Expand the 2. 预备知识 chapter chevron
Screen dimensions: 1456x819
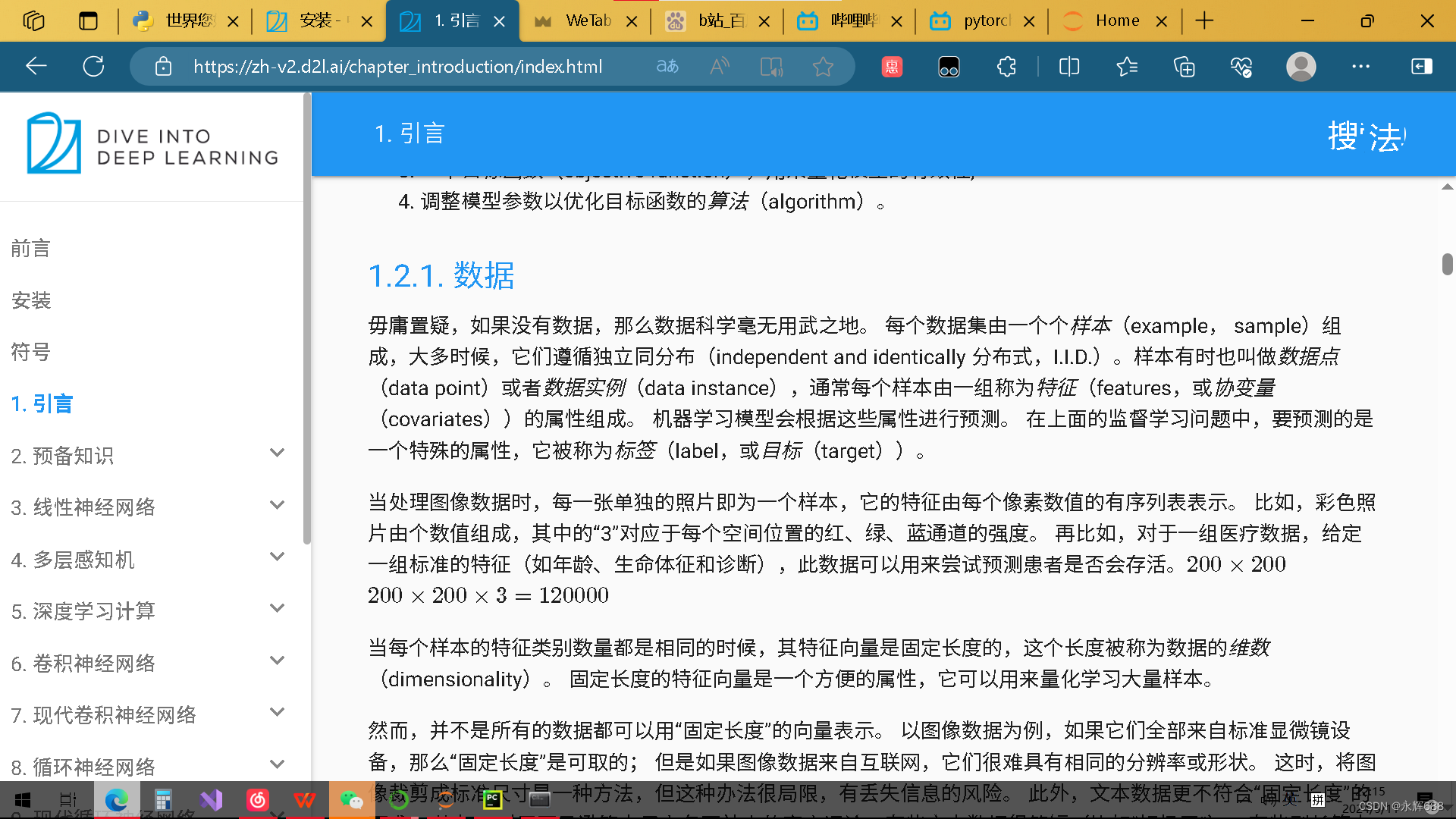[277, 453]
